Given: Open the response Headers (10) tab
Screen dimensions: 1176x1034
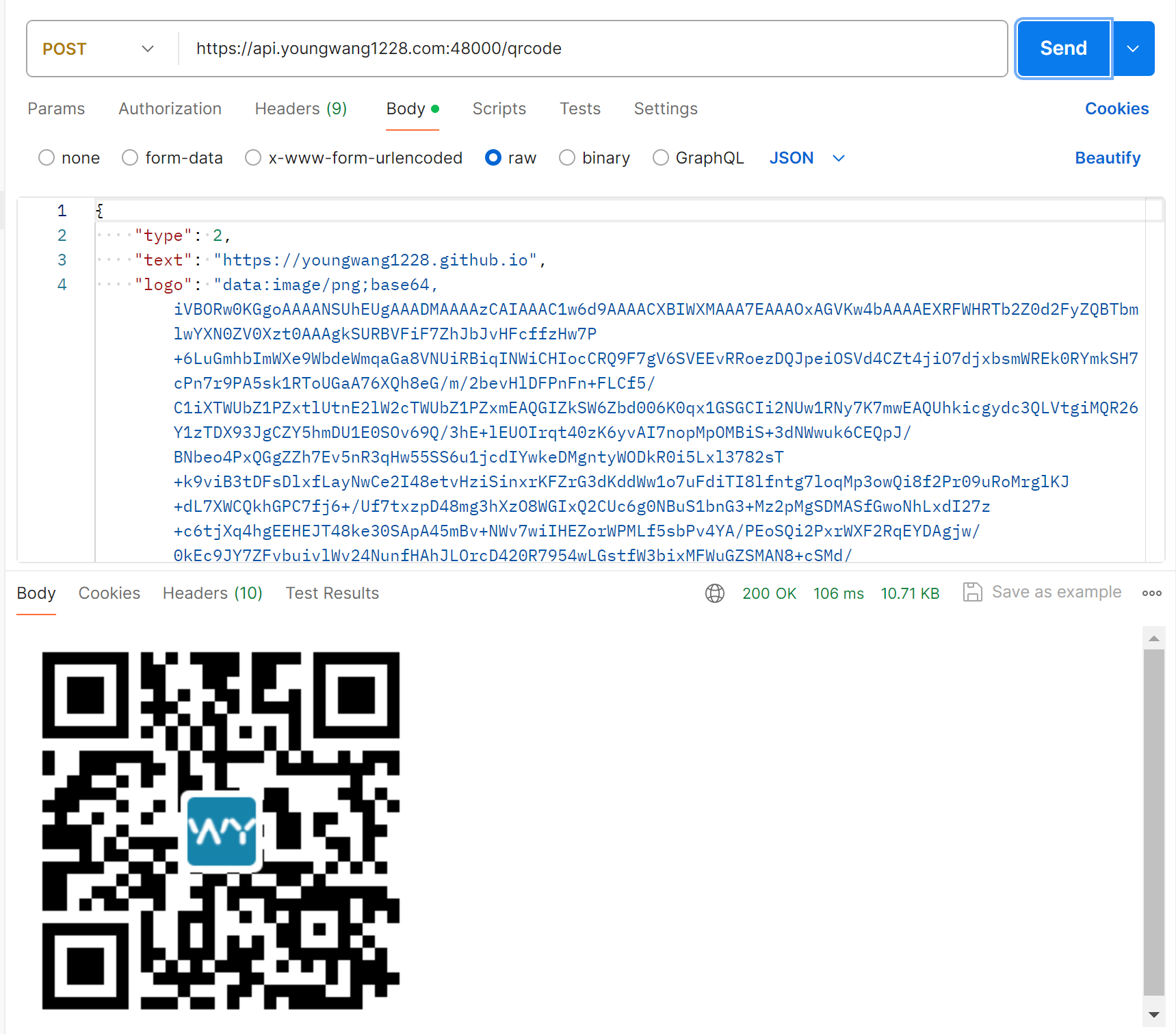Looking at the screenshot, I should 212,593.
